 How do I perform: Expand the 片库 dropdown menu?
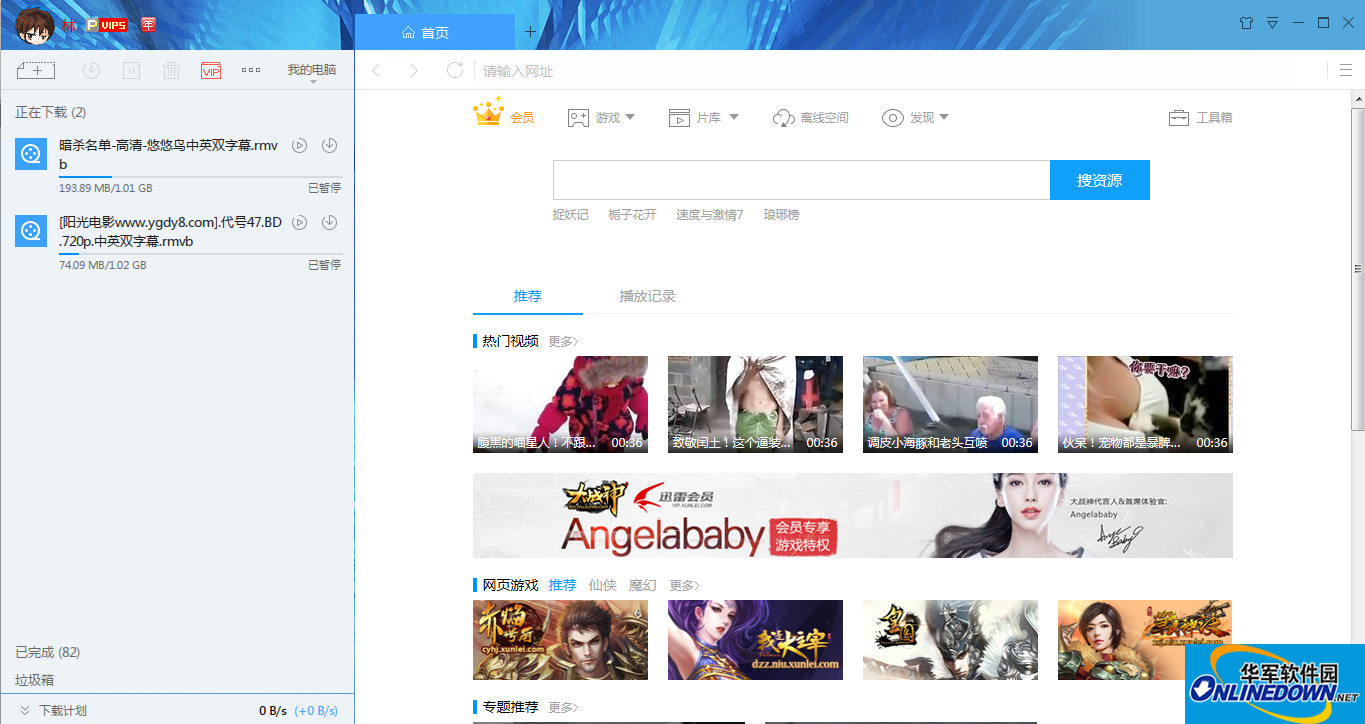(703, 117)
